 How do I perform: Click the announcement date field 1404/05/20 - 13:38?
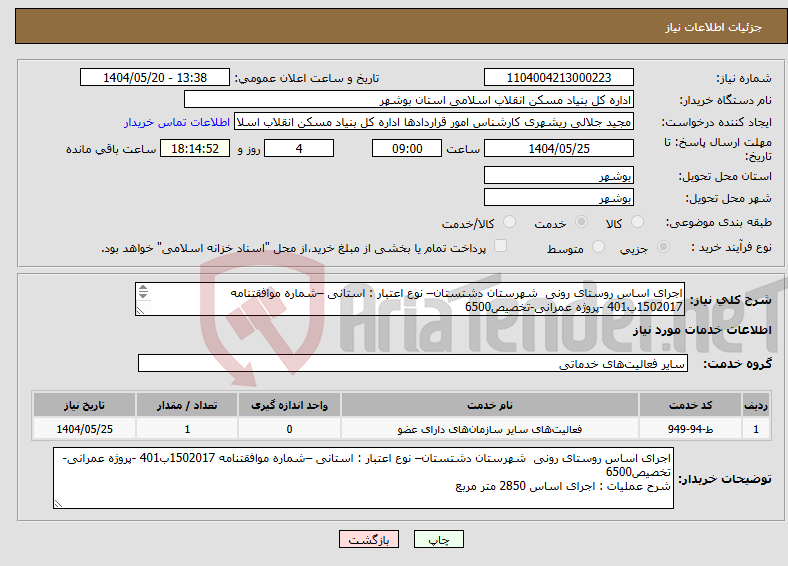(155, 77)
